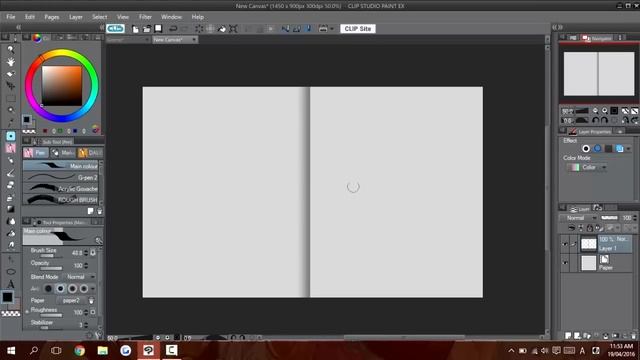Click Navigator zoom out icon

(x=595, y=111)
